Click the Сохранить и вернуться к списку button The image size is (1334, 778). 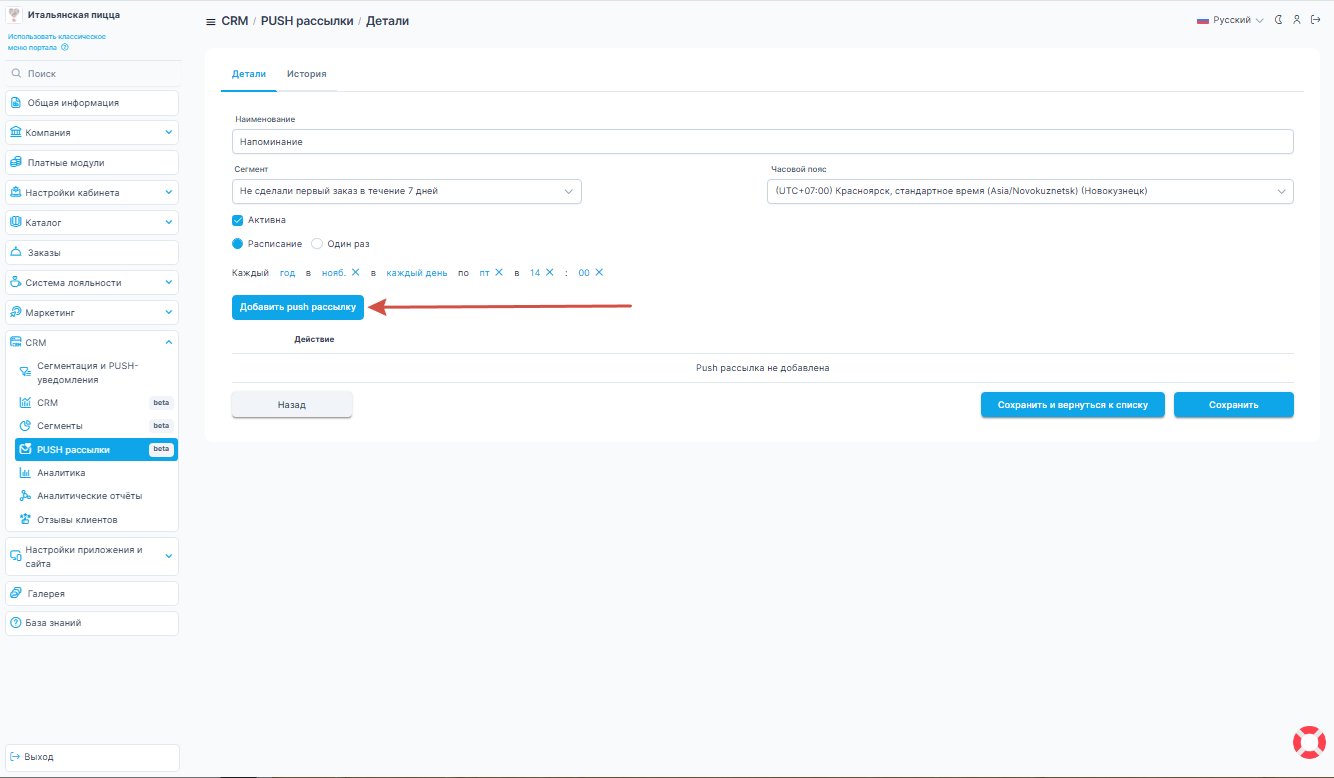coord(1073,405)
